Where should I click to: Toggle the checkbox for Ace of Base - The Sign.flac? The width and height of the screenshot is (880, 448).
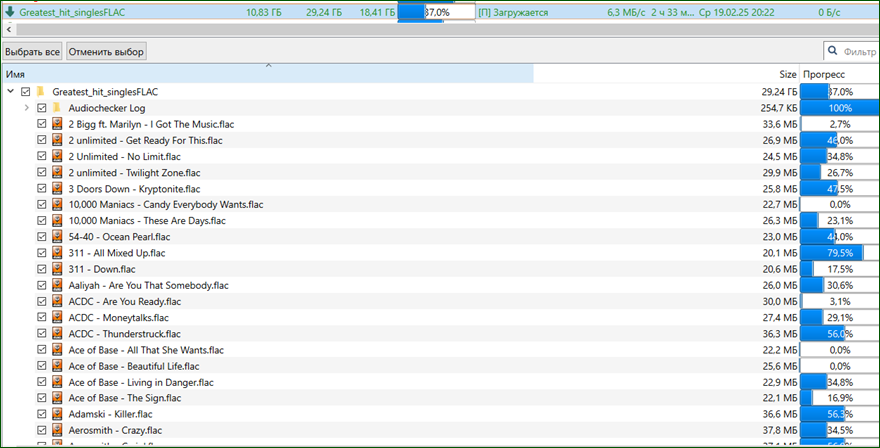click(x=42, y=398)
